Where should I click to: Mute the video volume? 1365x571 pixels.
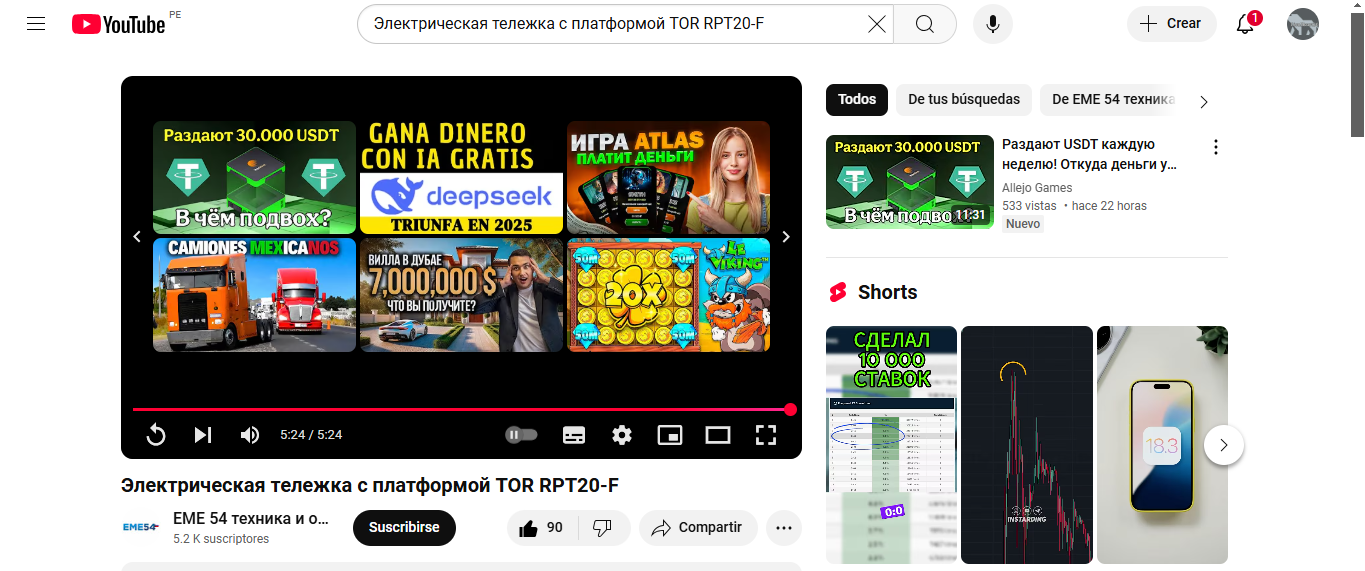[x=250, y=434]
